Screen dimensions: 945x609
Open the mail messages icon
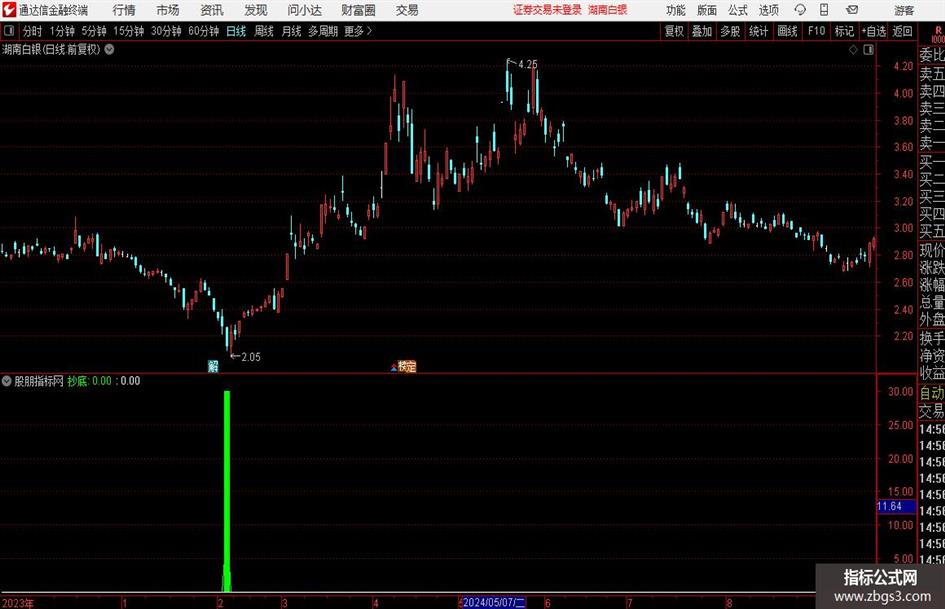(852, 10)
